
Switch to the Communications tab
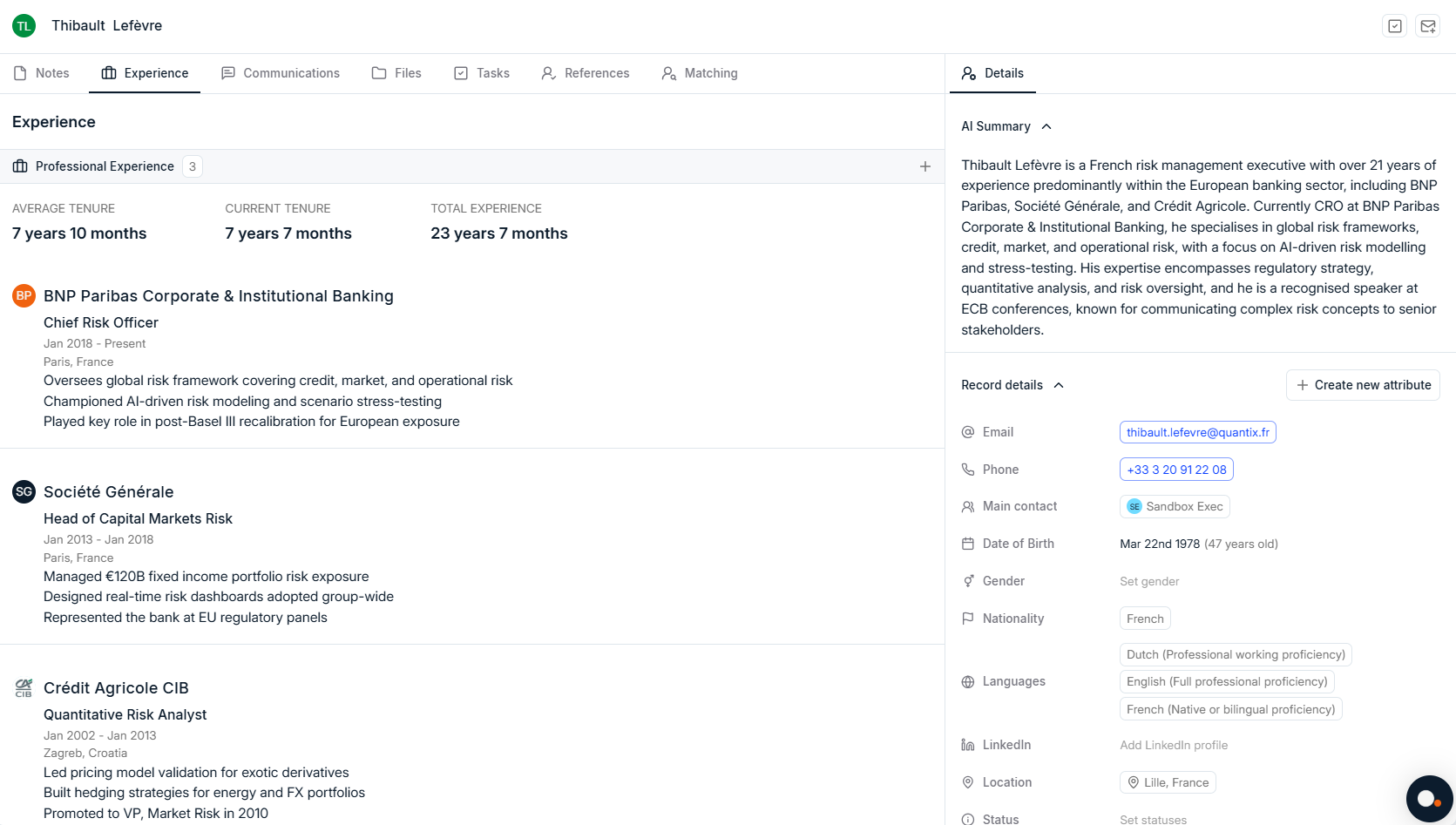tap(291, 73)
